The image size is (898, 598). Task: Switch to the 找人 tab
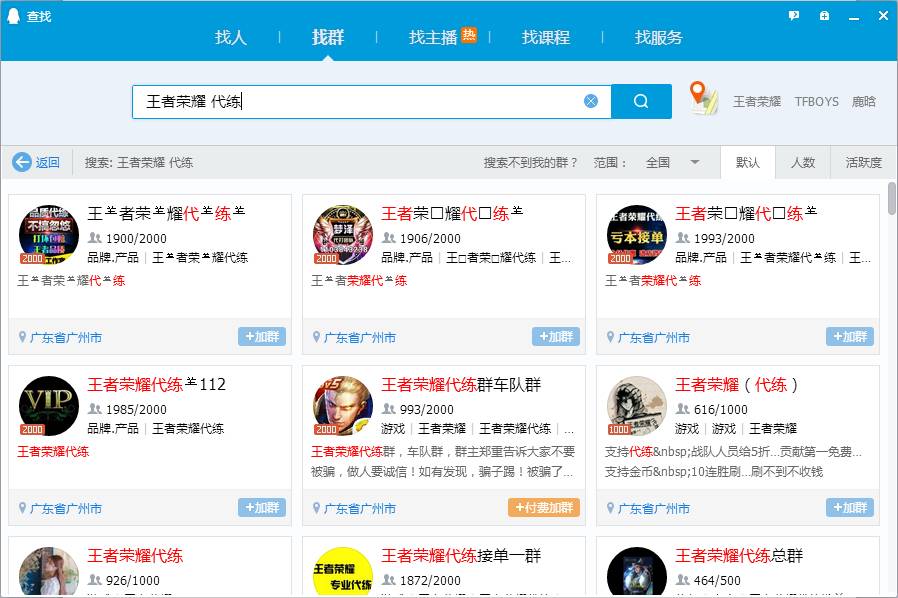point(230,37)
